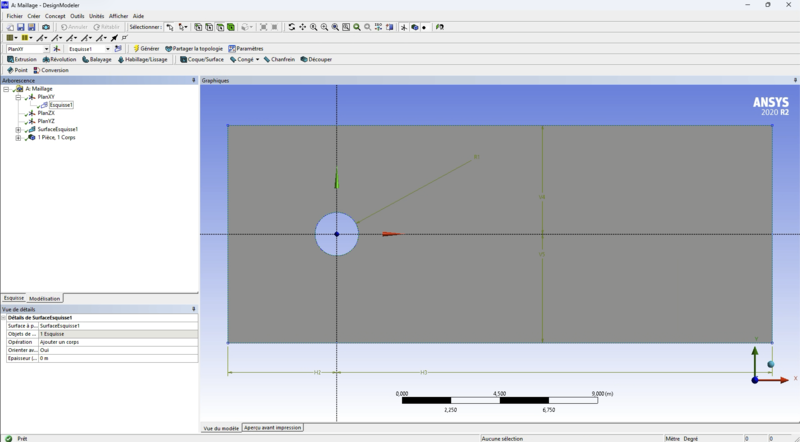800x442 pixels.
Task: Open the Aide menu
Action: point(138,16)
